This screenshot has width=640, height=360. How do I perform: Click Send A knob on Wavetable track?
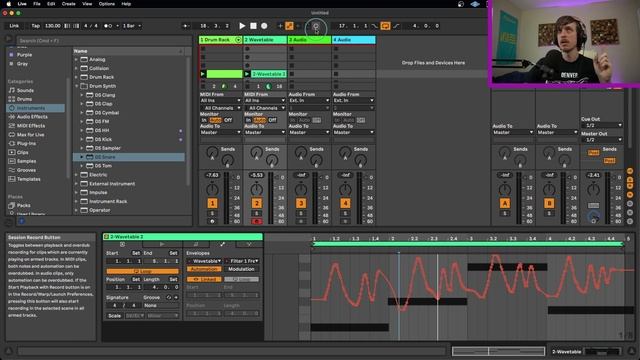click(x=256, y=152)
